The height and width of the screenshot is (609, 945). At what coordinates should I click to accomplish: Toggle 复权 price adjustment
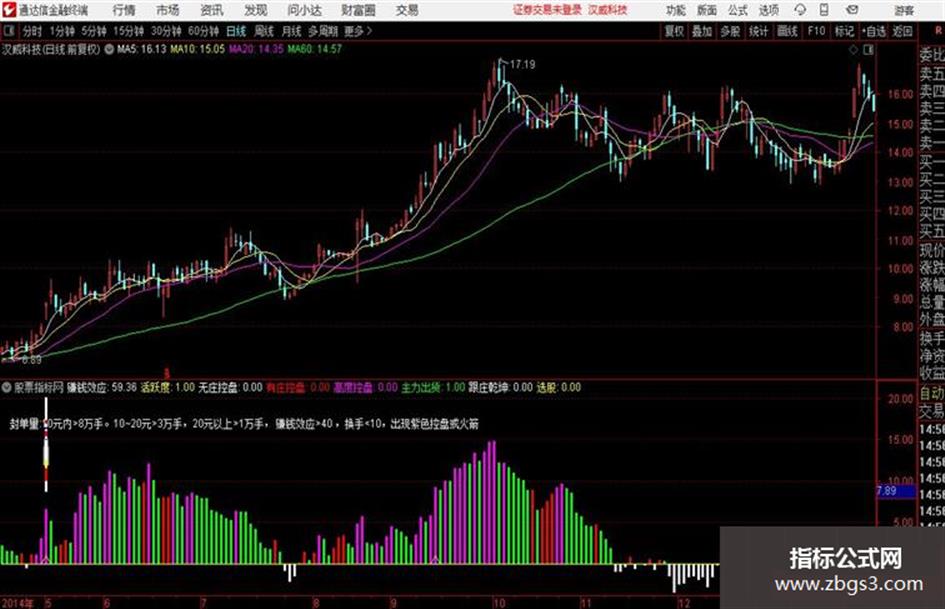pyautogui.click(x=674, y=31)
